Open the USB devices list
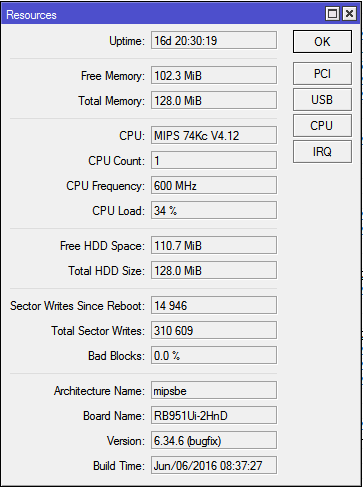 322,99
